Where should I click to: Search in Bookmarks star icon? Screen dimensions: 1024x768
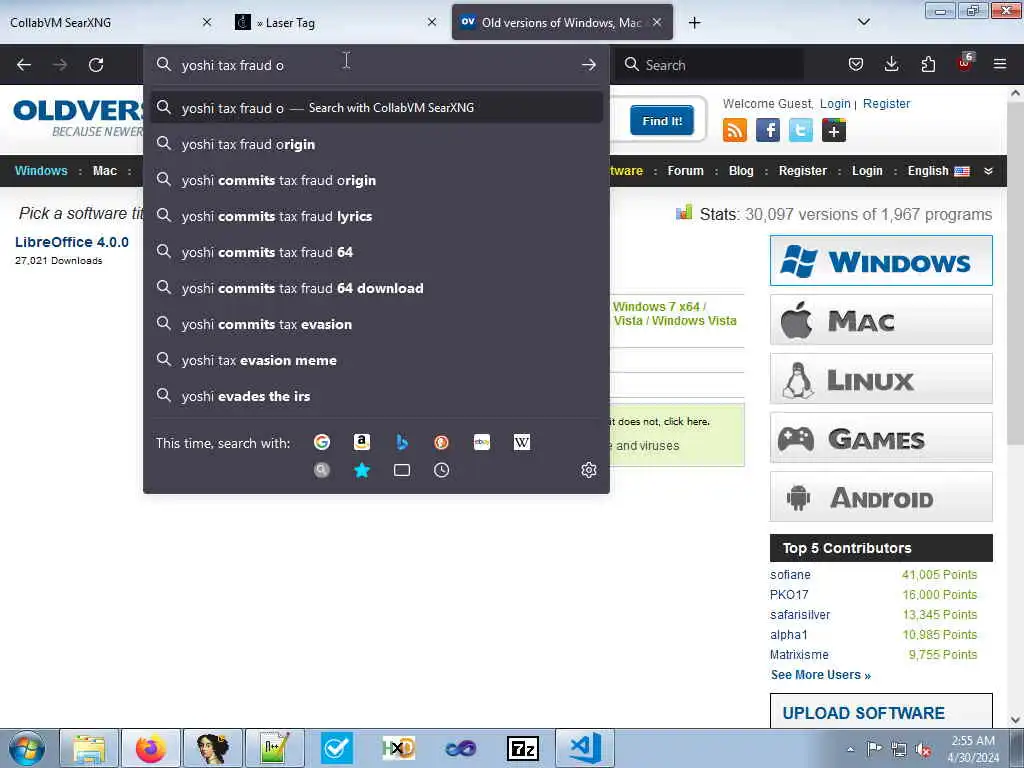pos(362,470)
